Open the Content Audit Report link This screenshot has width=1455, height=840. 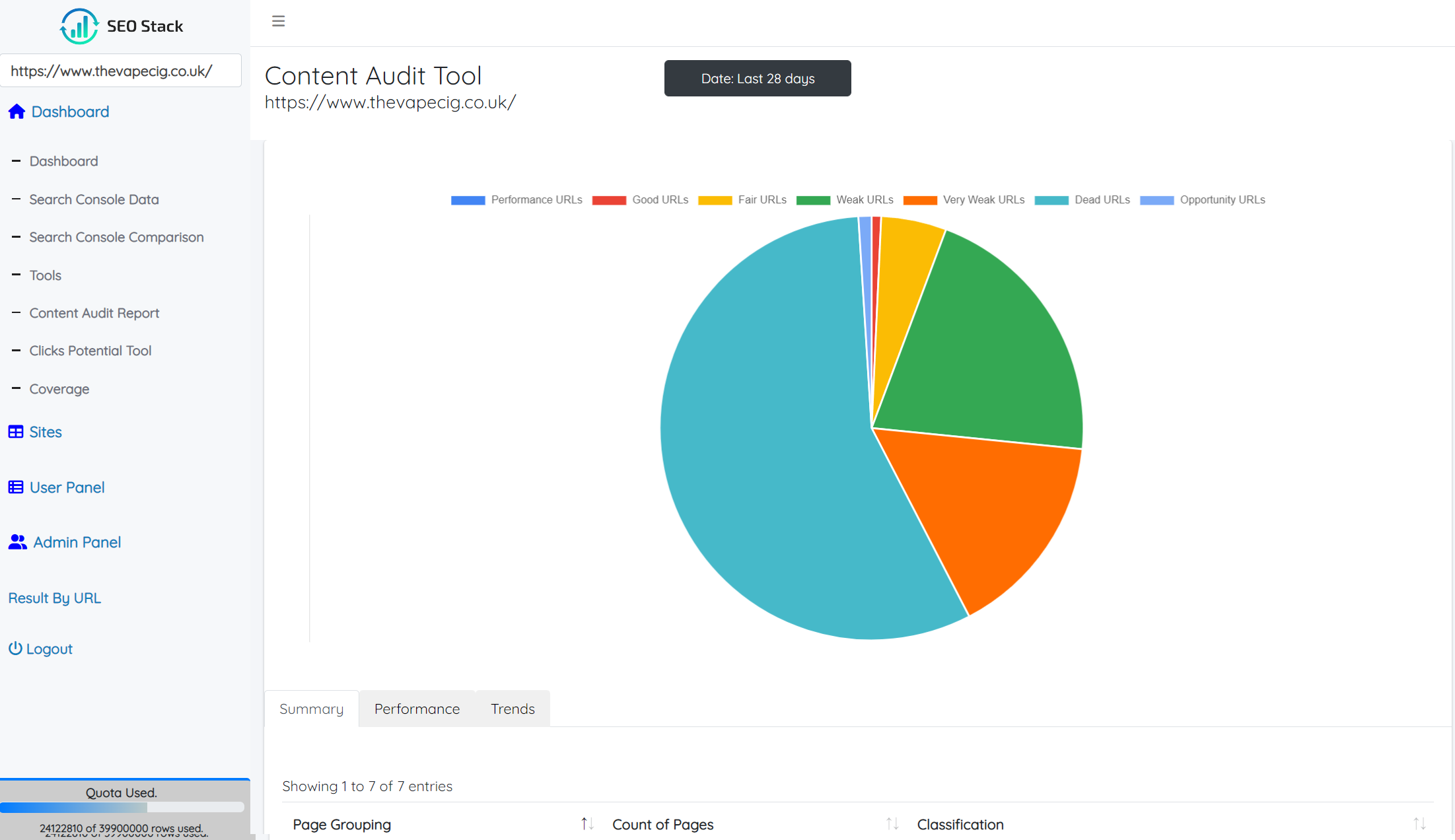coord(94,313)
